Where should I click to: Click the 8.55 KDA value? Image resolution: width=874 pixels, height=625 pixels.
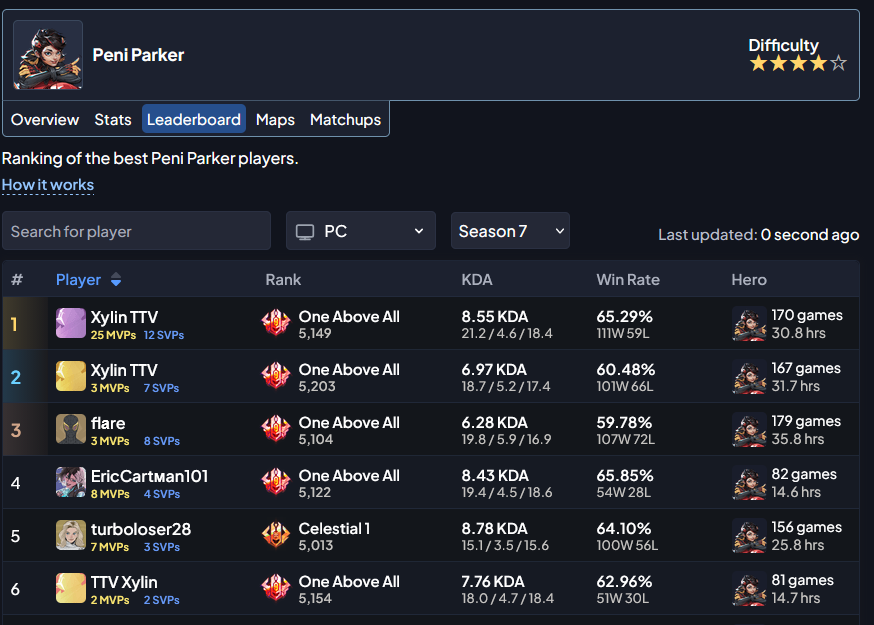[494, 317]
